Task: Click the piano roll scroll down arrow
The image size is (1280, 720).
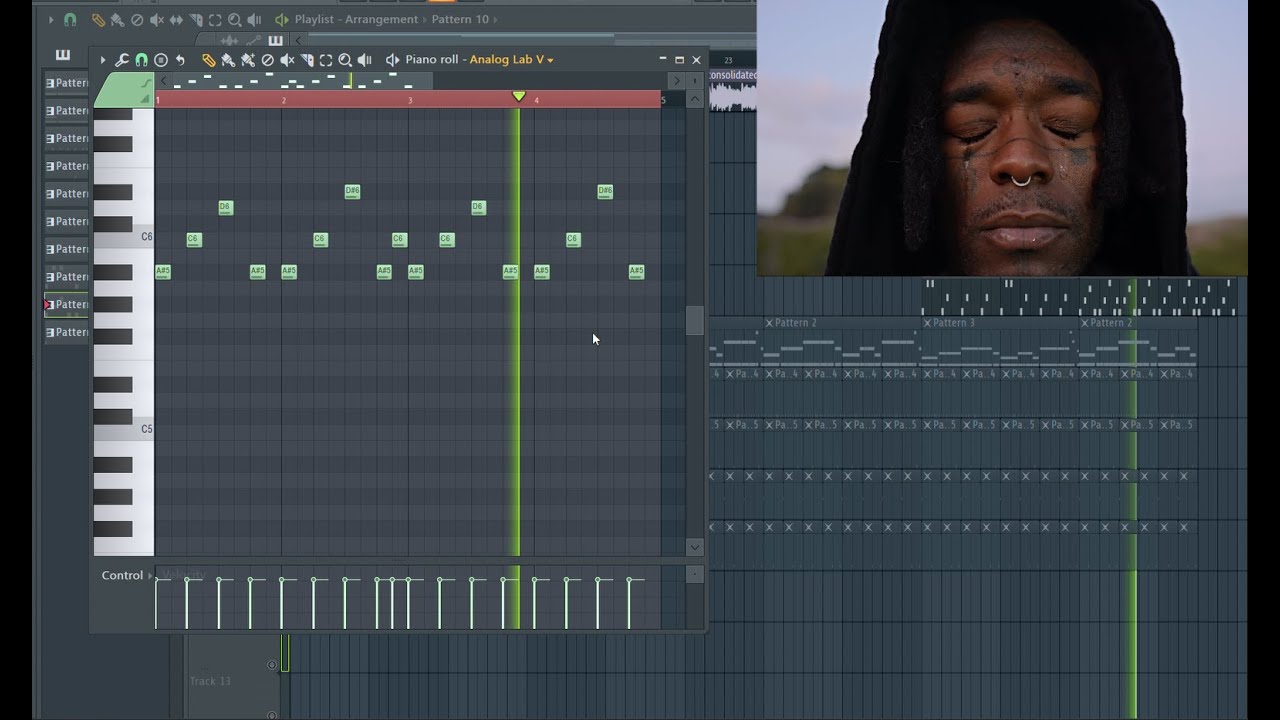Action: [694, 547]
